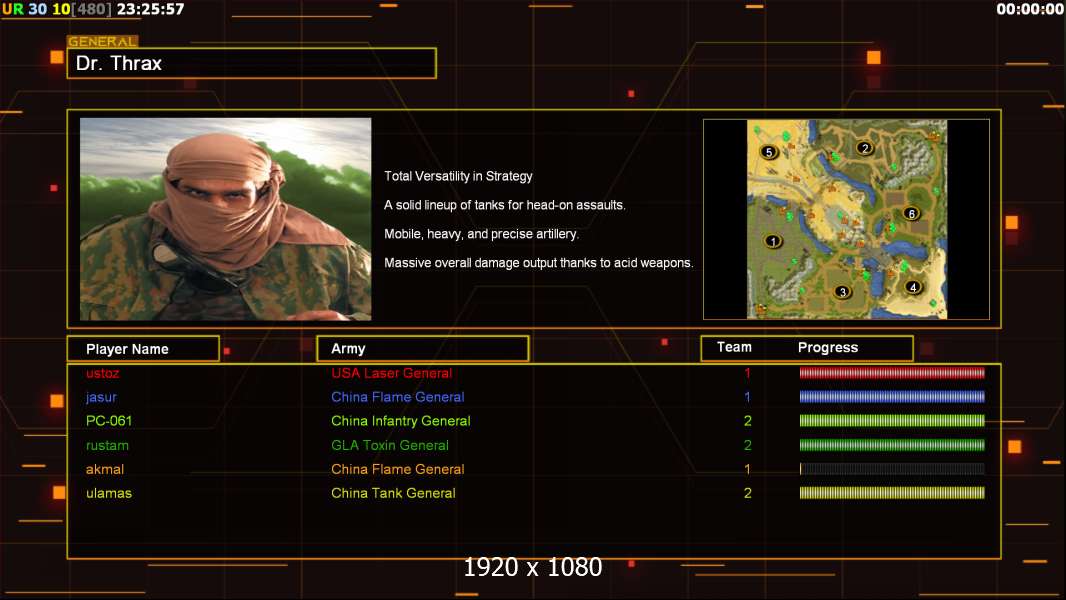The width and height of the screenshot is (1066, 600).
Task: Click team number for ustoz
Action: pos(747,373)
